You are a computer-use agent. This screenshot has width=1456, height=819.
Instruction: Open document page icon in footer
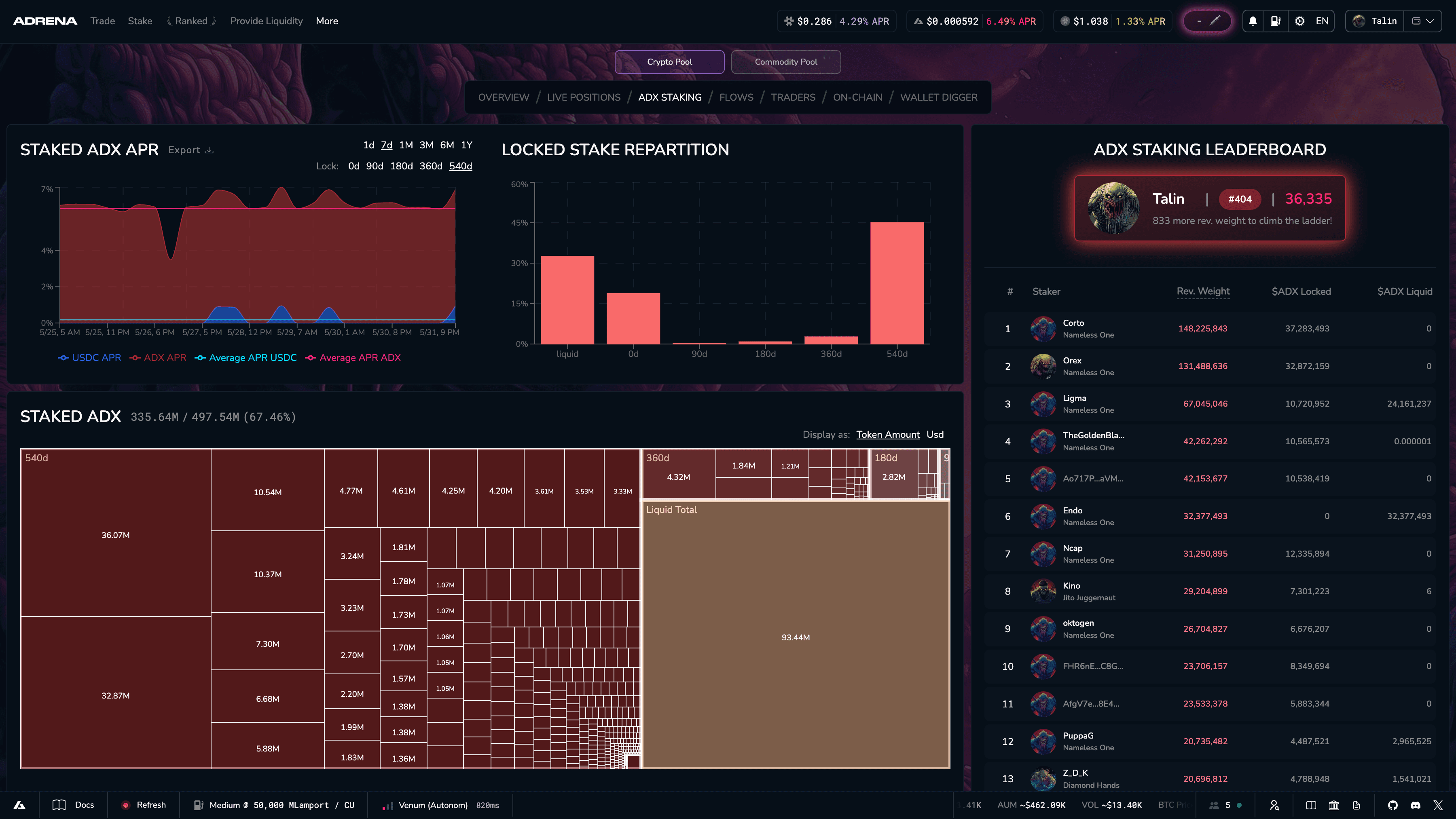pyautogui.click(x=1357, y=805)
